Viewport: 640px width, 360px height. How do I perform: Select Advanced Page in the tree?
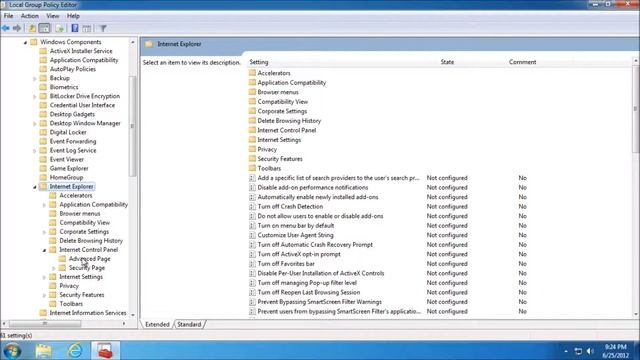(x=89, y=258)
